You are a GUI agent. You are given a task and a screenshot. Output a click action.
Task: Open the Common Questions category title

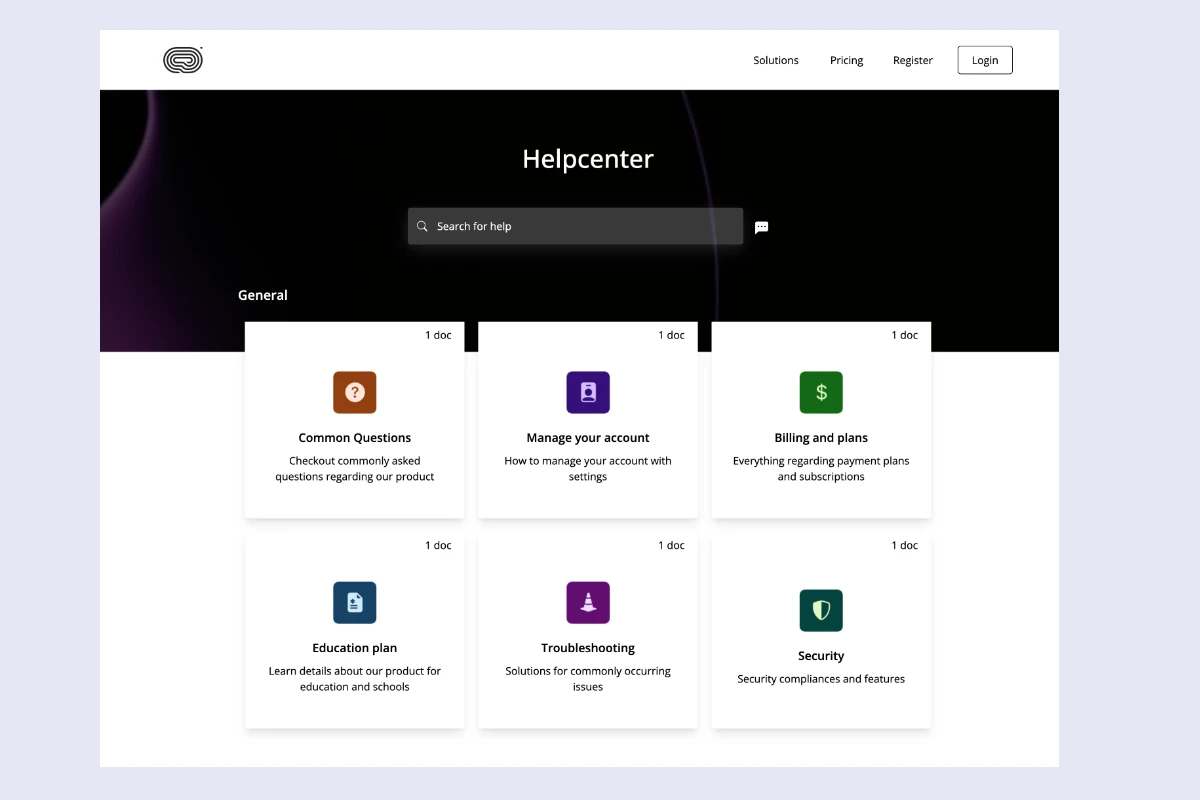[x=355, y=438]
